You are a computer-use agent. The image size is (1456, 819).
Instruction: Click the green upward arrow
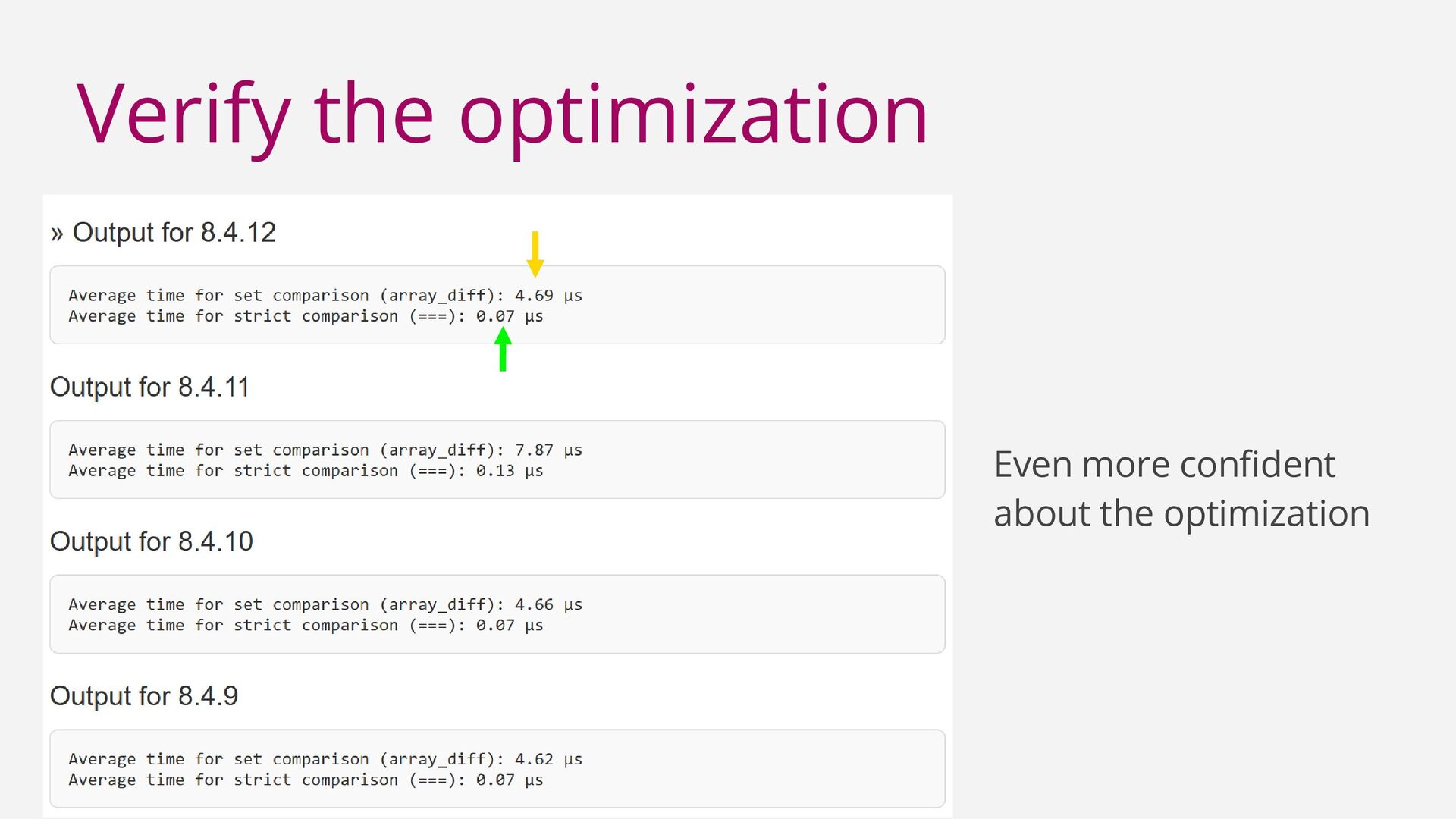(502, 349)
